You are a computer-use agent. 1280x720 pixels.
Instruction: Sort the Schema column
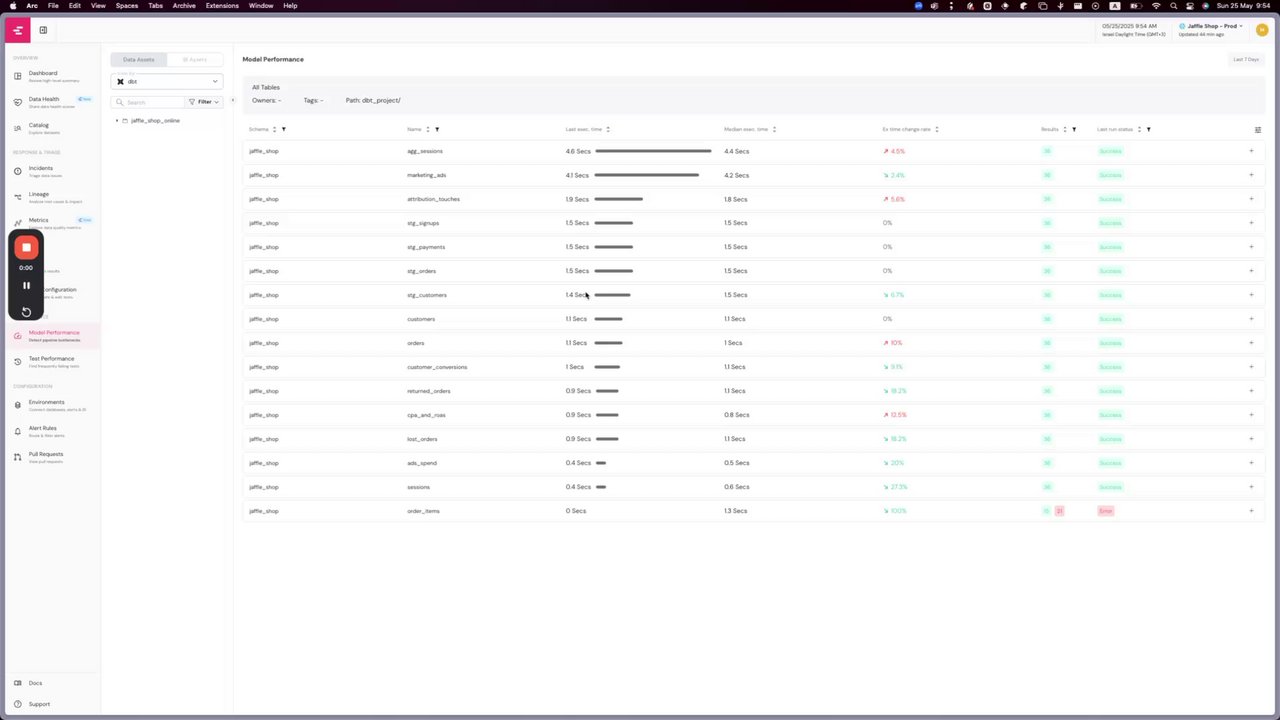coord(274,129)
